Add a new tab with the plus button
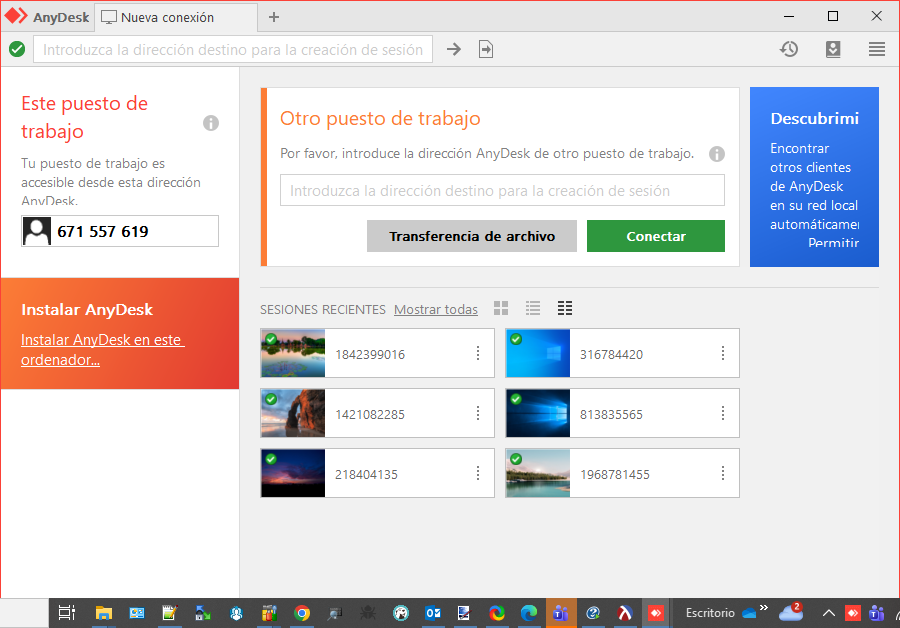The image size is (900, 628). click(x=274, y=17)
